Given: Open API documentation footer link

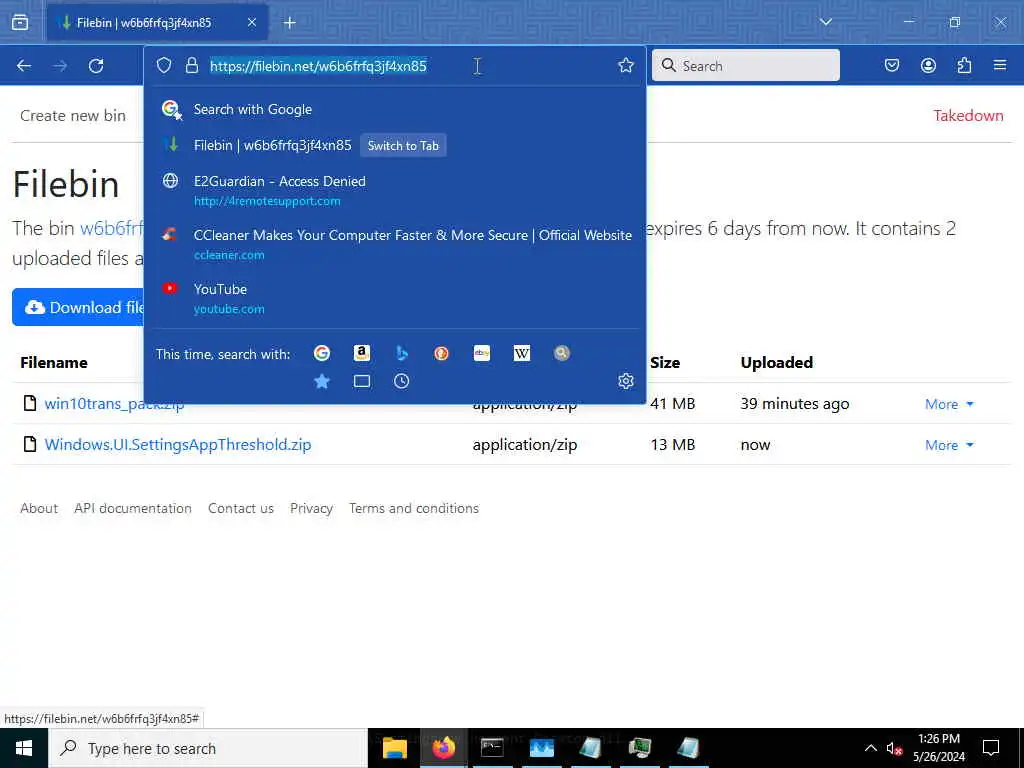Looking at the screenshot, I should (133, 508).
